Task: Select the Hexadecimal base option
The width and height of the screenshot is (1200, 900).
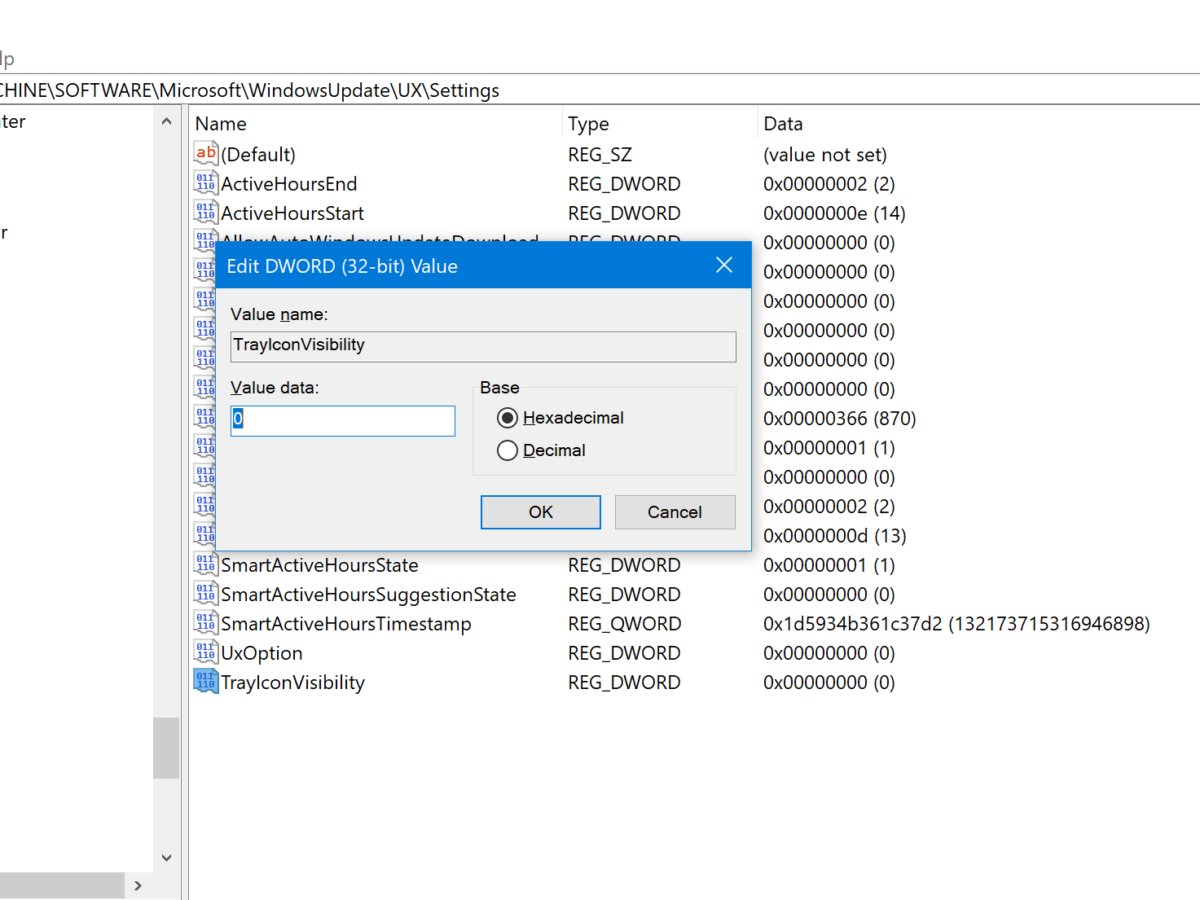Action: pos(508,418)
